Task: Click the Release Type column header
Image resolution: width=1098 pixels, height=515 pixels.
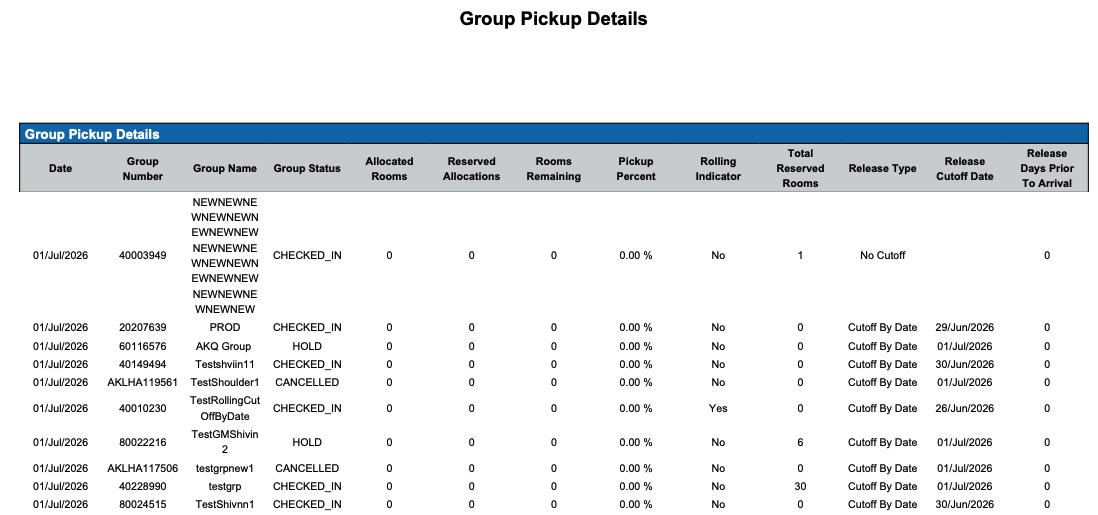Action: tap(882, 168)
